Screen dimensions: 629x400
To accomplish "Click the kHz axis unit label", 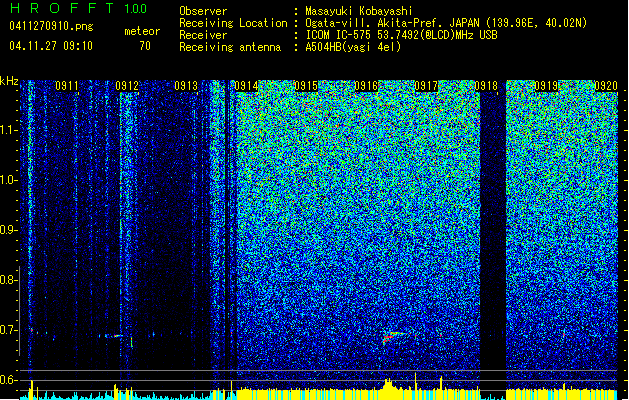I will click(9, 81).
